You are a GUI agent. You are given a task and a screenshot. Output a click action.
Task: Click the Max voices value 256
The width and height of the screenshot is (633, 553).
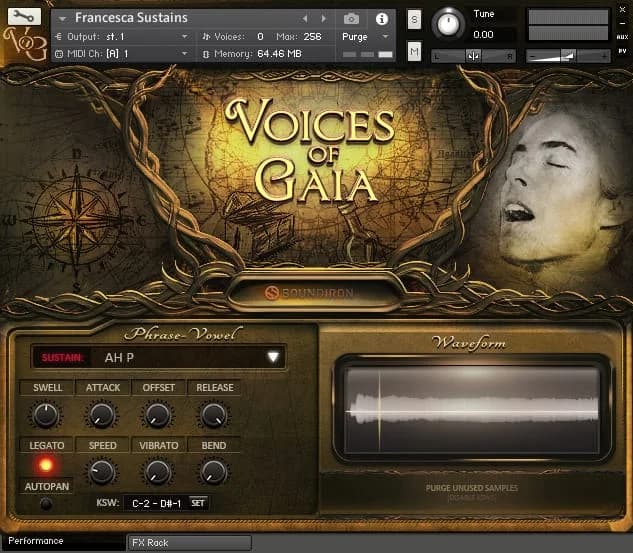(x=312, y=37)
